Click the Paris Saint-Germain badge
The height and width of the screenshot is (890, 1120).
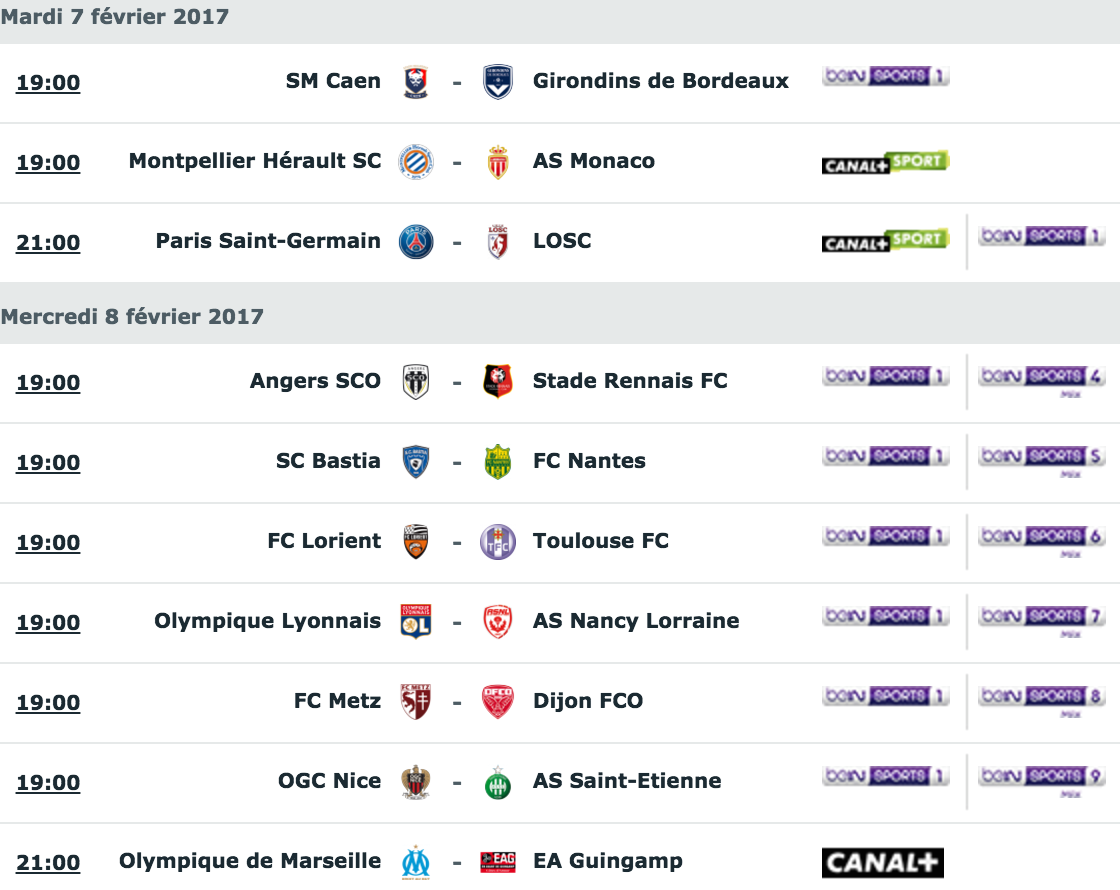tap(416, 241)
